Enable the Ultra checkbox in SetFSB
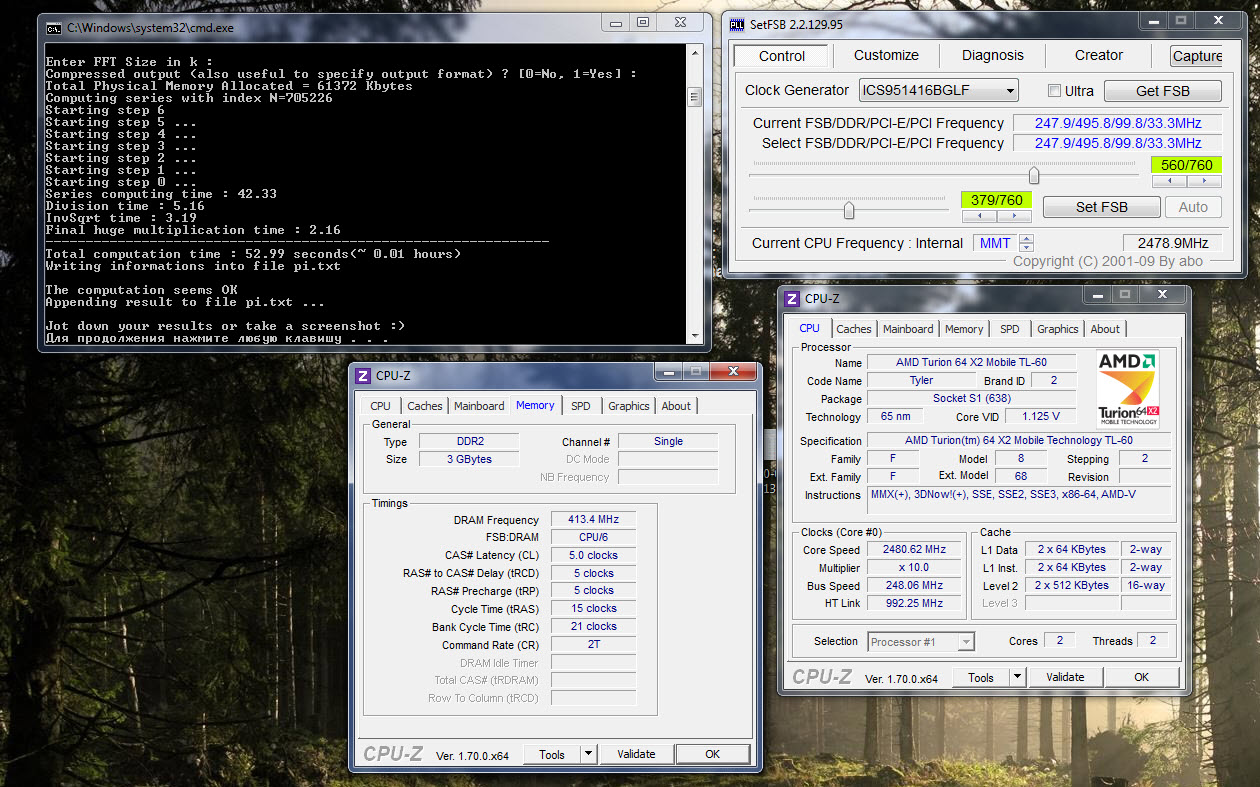This screenshot has height=787, width=1260. coord(1054,90)
